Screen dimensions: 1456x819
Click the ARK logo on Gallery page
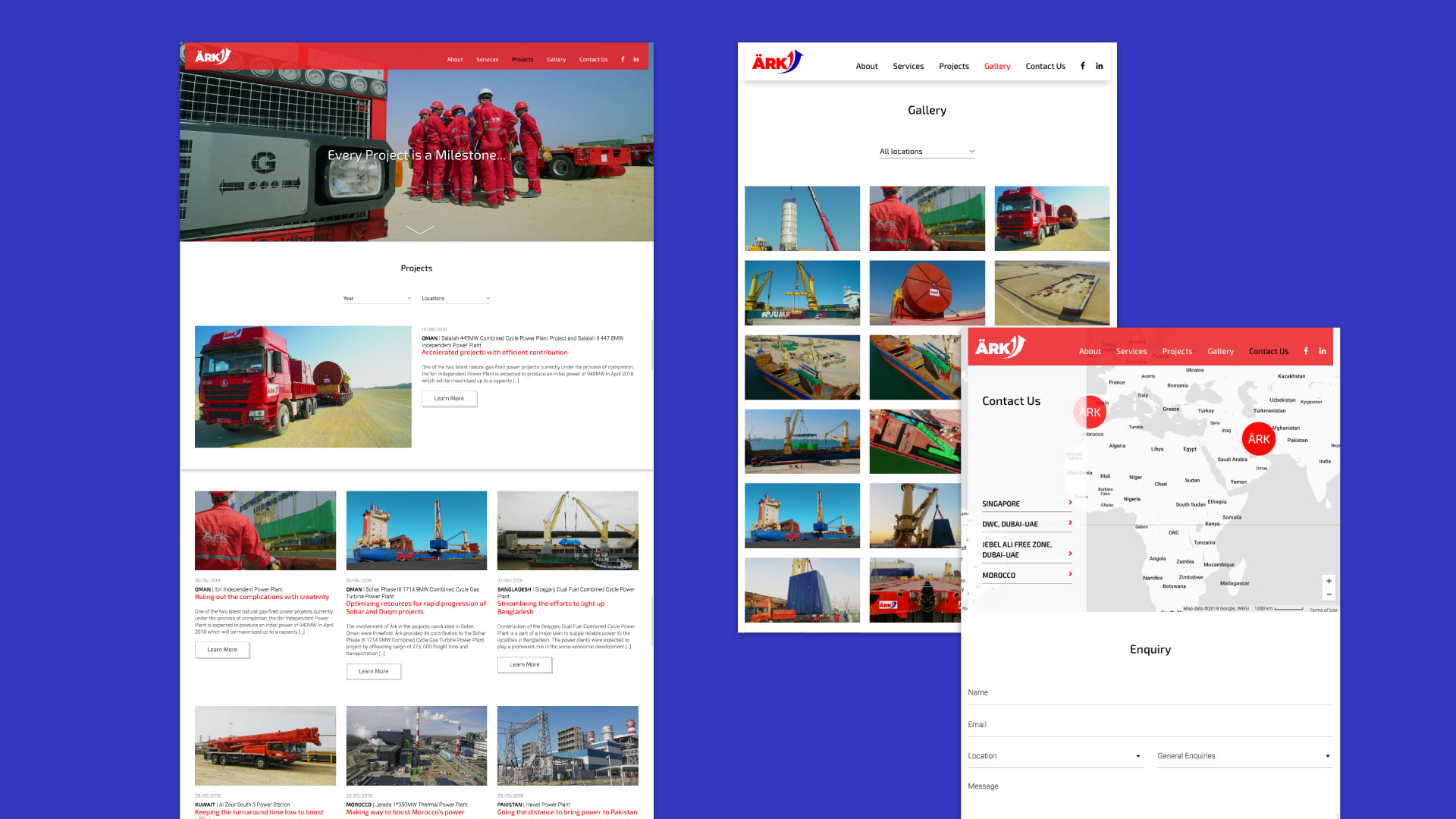[777, 61]
